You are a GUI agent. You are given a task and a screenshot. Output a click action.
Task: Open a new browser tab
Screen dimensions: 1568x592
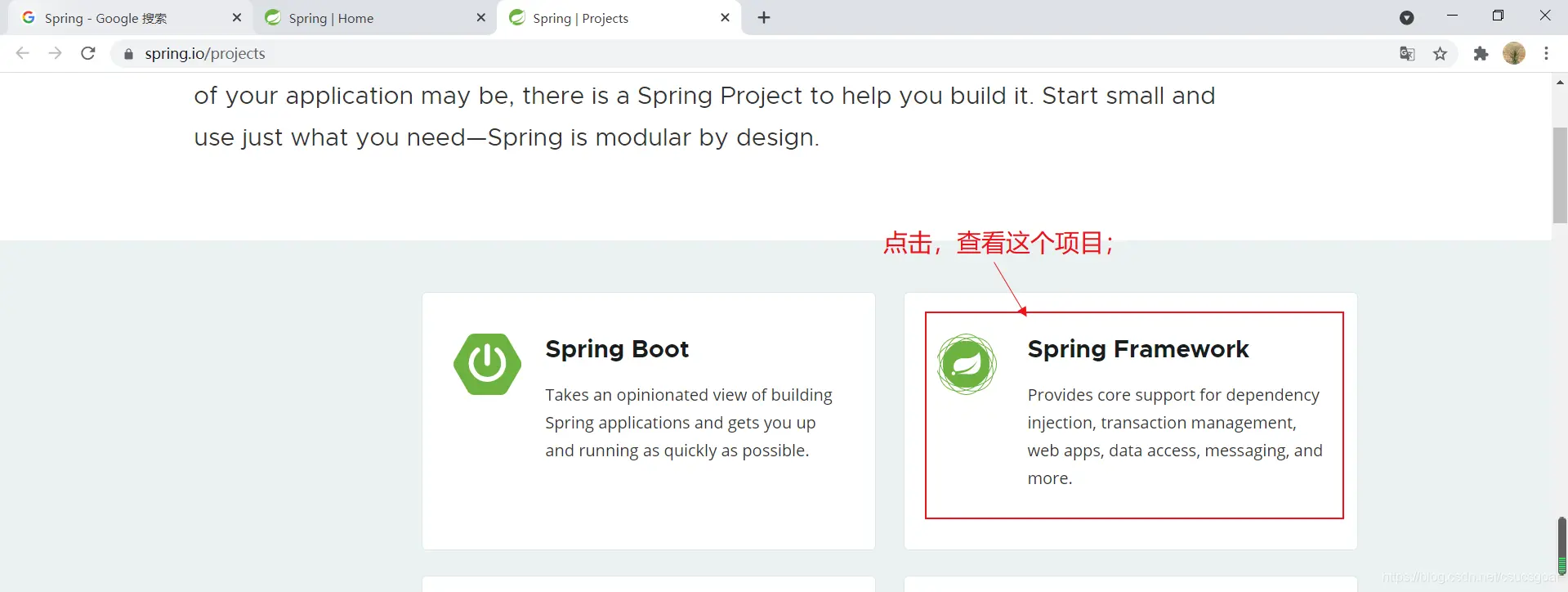(764, 18)
